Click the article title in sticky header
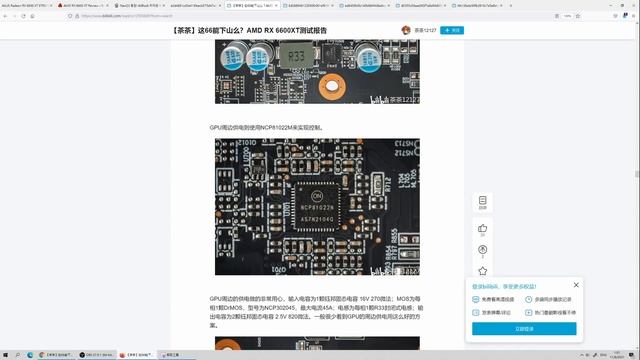 pyautogui.click(x=249, y=30)
